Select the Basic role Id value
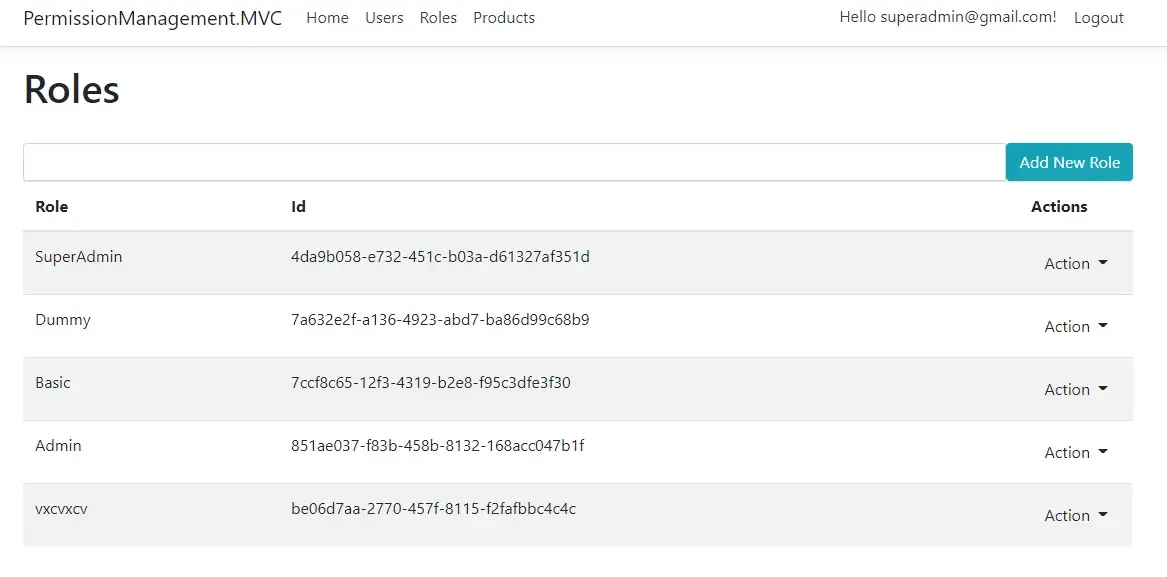 (x=430, y=382)
